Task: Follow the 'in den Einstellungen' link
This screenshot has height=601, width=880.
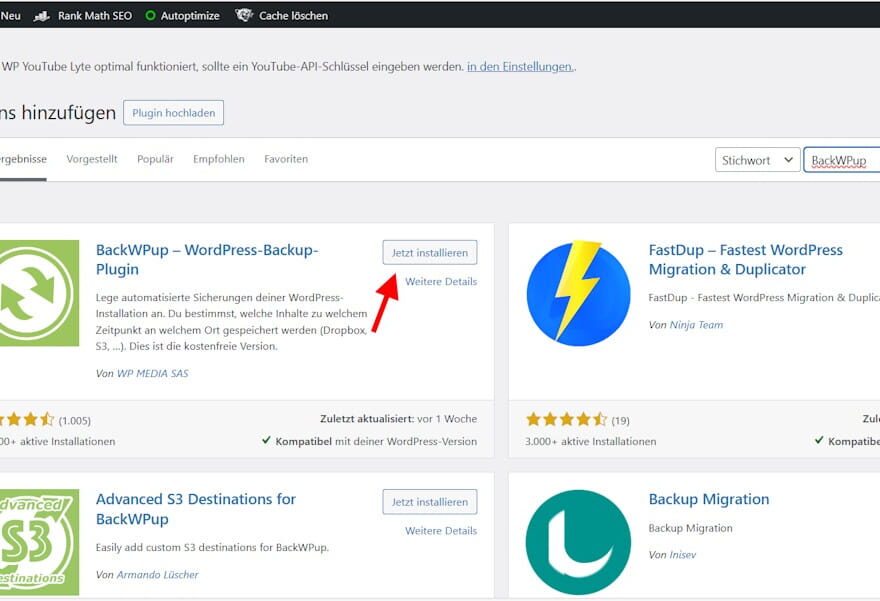Action: point(520,66)
